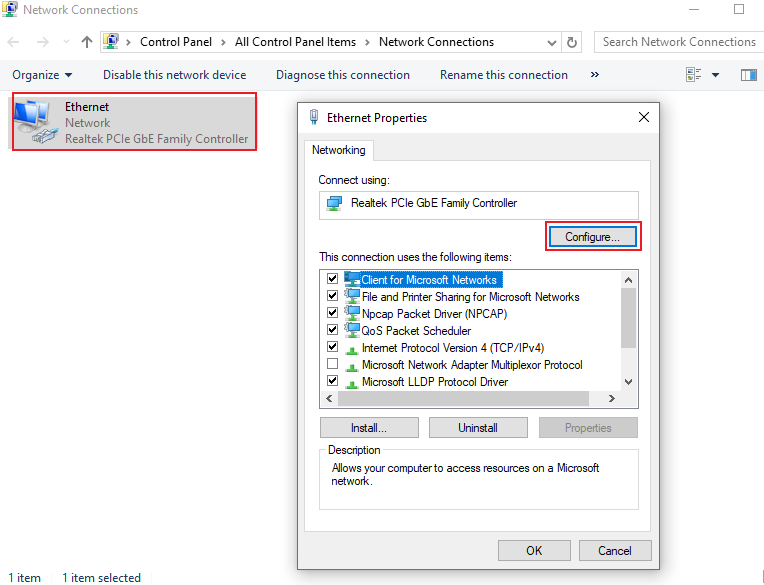Viewport: 764px width, 585px height.
Task: Choose Rename this connection
Action: (x=503, y=75)
